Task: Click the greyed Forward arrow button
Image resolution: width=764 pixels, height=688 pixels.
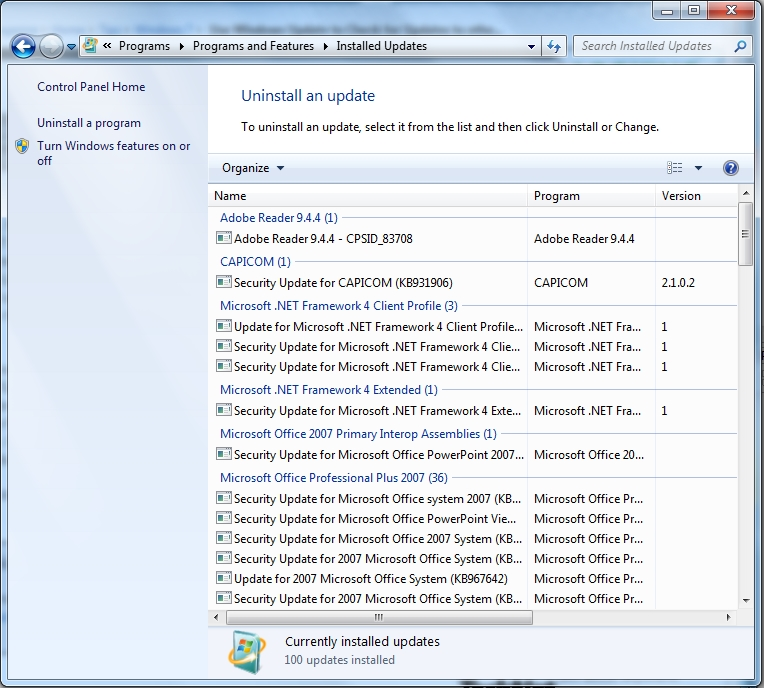Action: (51, 47)
